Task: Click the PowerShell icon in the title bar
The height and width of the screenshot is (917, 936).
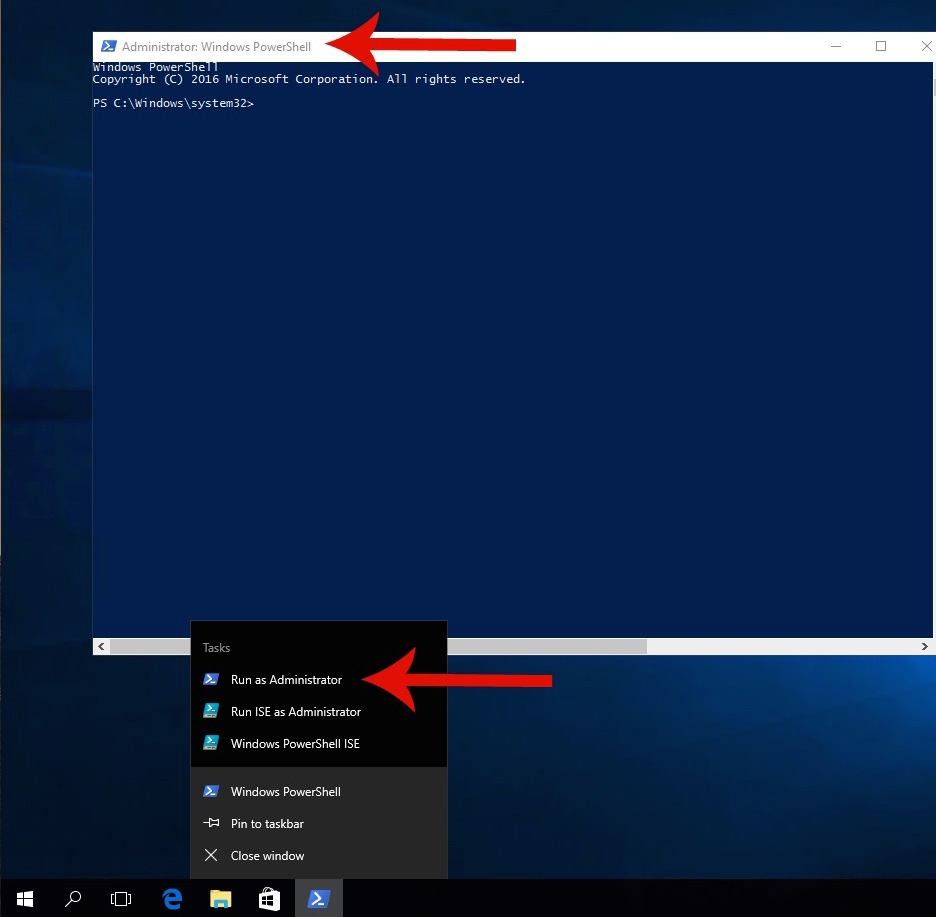Action: 108,47
